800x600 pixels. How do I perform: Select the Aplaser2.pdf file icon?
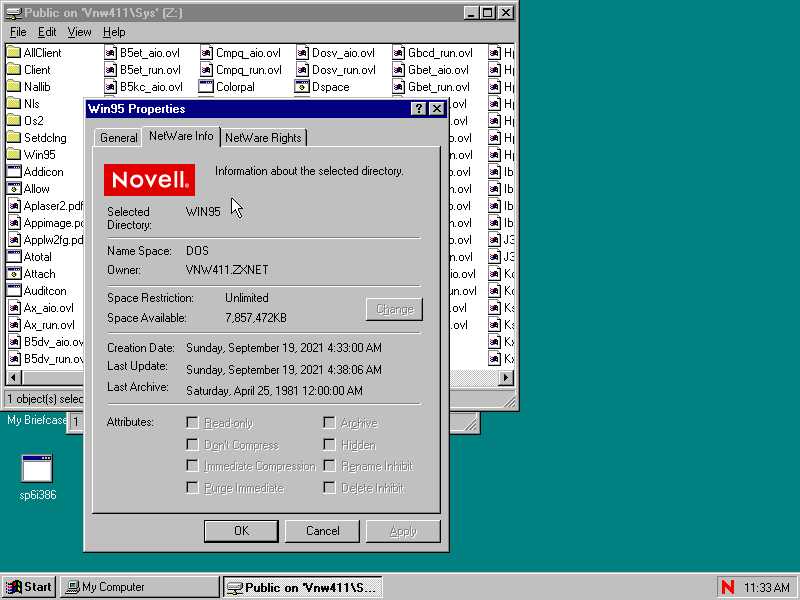[14, 206]
